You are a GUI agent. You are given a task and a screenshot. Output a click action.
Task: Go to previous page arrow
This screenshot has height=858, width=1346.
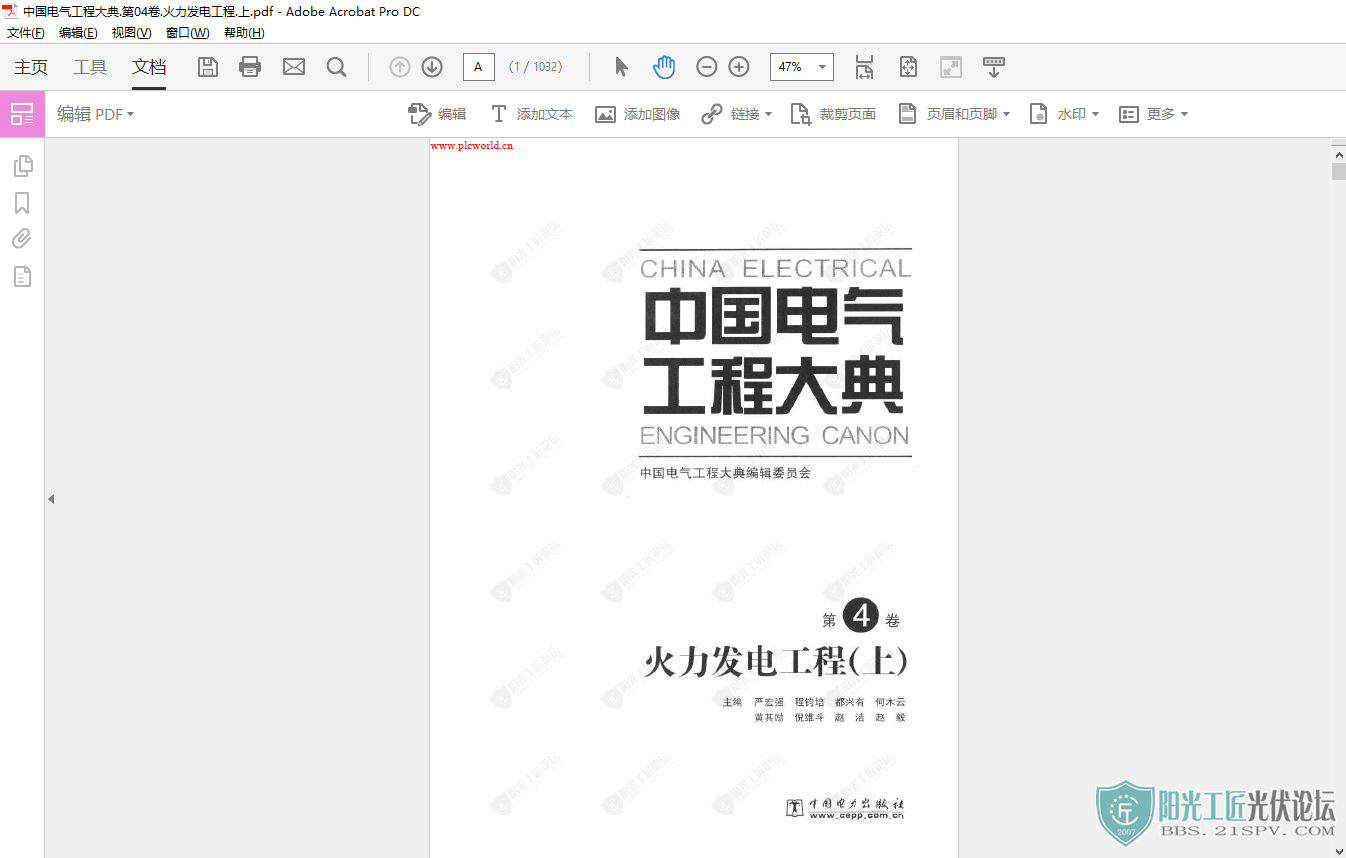coord(400,67)
